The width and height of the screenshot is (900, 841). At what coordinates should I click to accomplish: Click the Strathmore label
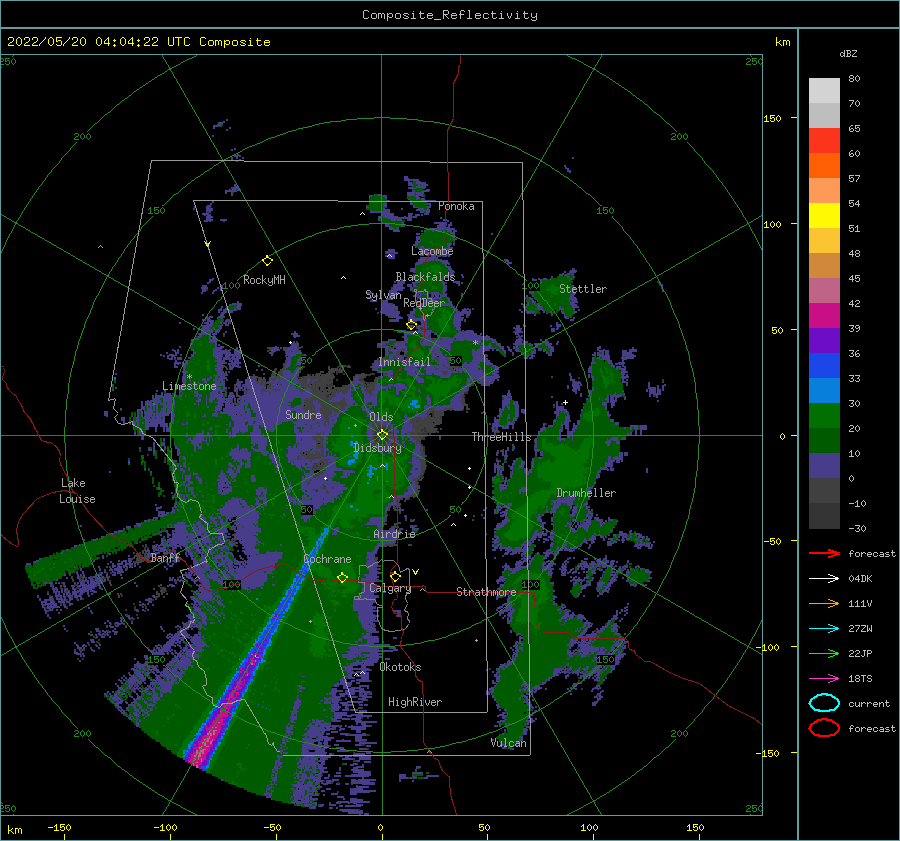486,592
